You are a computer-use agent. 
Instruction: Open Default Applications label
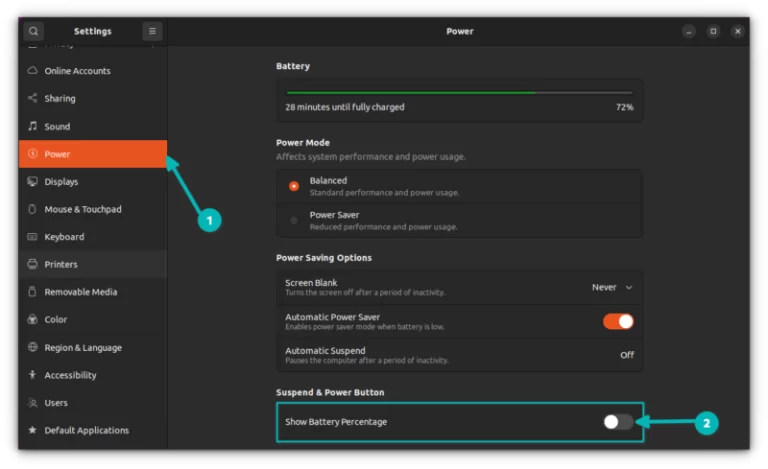click(x=87, y=430)
